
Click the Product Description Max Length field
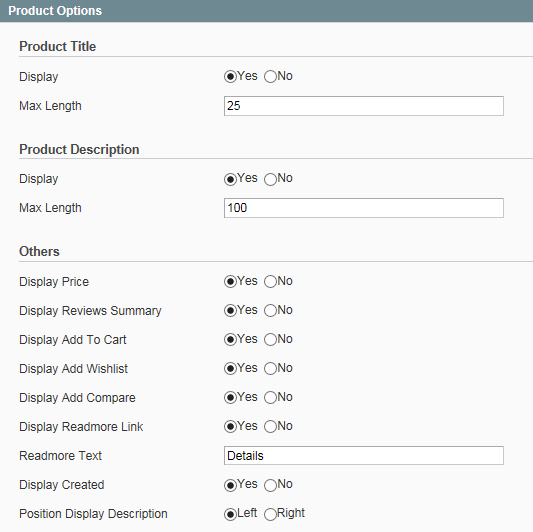point(364,208)
